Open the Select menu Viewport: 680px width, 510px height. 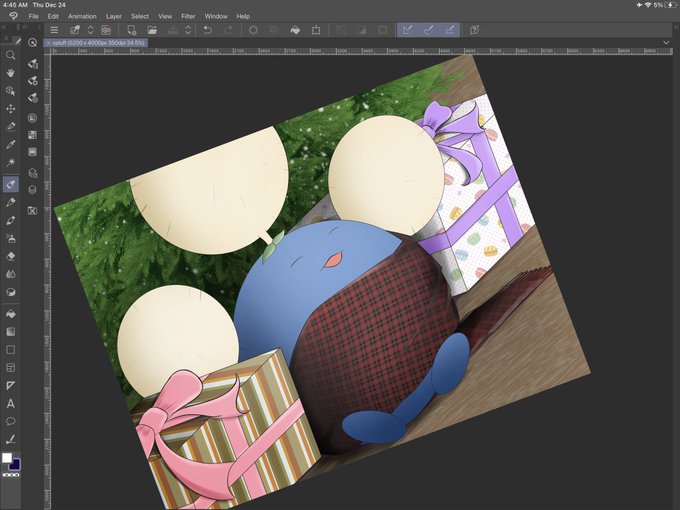(x=140, y=16)
